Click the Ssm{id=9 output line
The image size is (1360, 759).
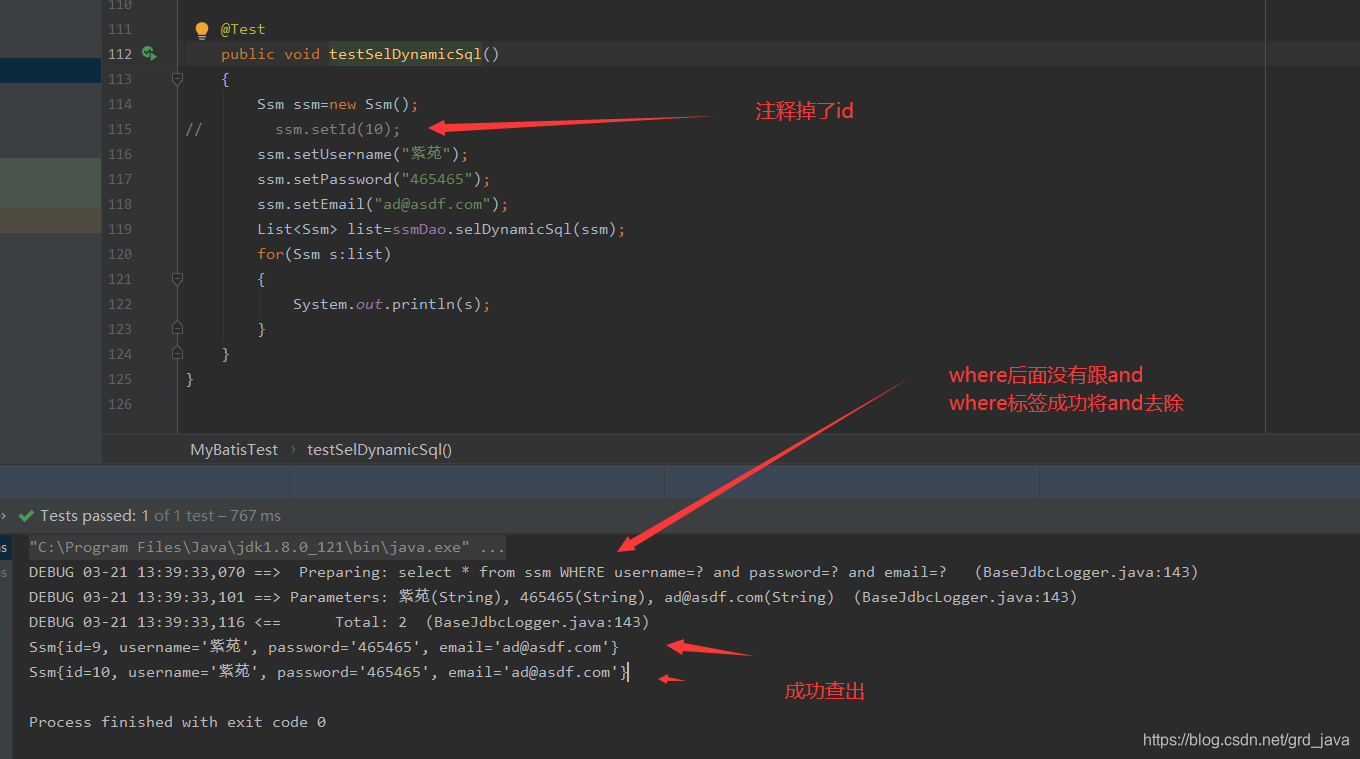point(324,647)
